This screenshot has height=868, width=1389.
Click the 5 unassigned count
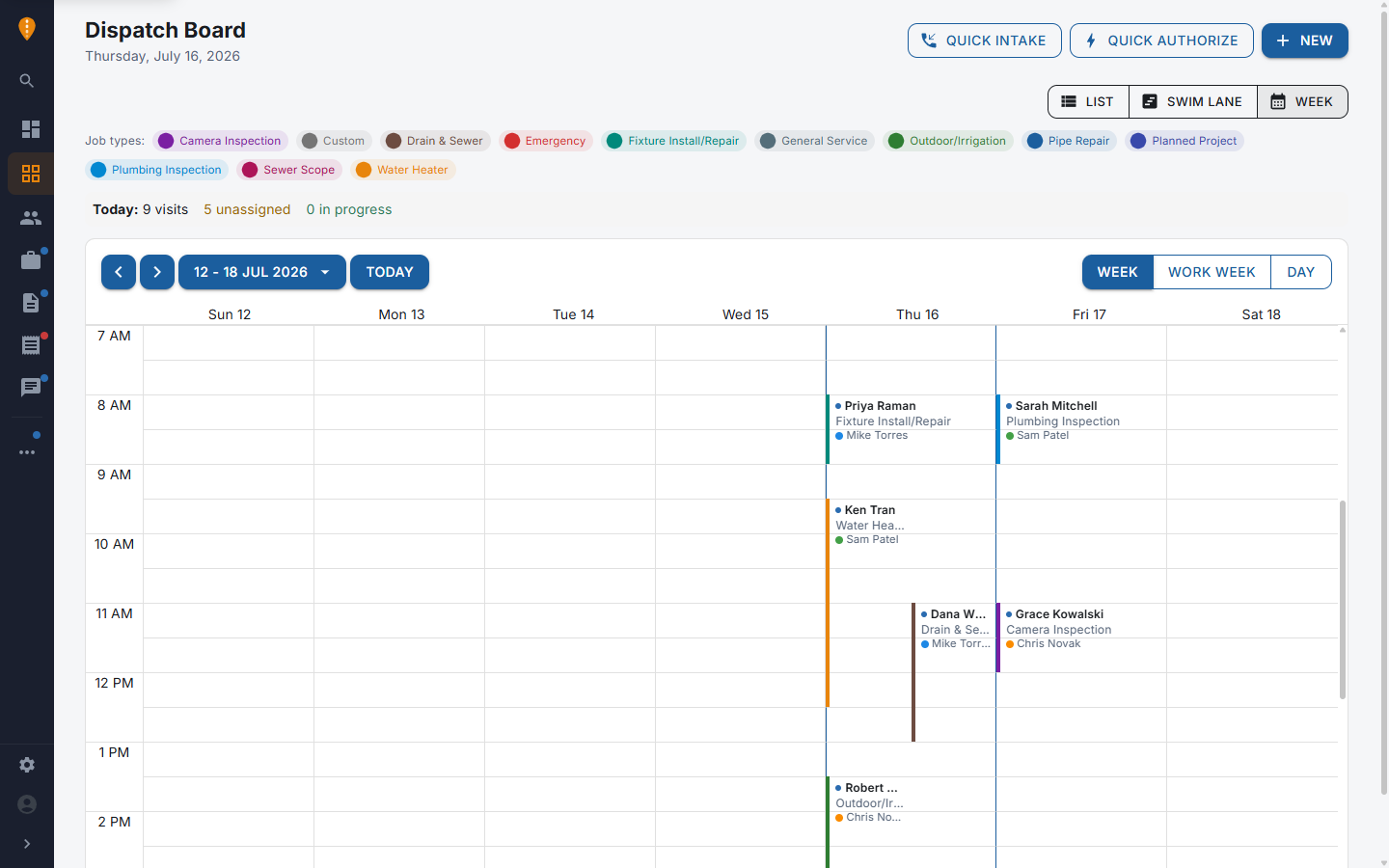[247, 209]
